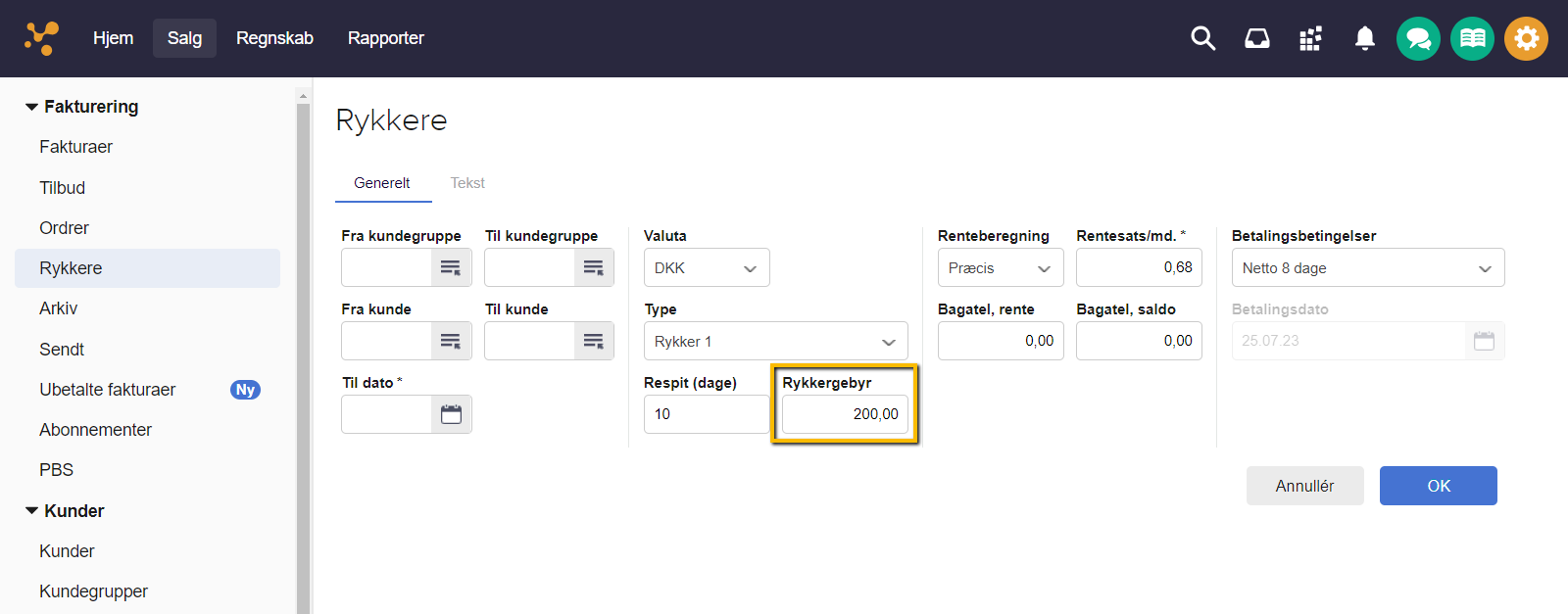Expand the Valuta DKK dropdown
The height and width of the screenshot is (614, 1568).
pyautogui.click(x=707, y=267)
